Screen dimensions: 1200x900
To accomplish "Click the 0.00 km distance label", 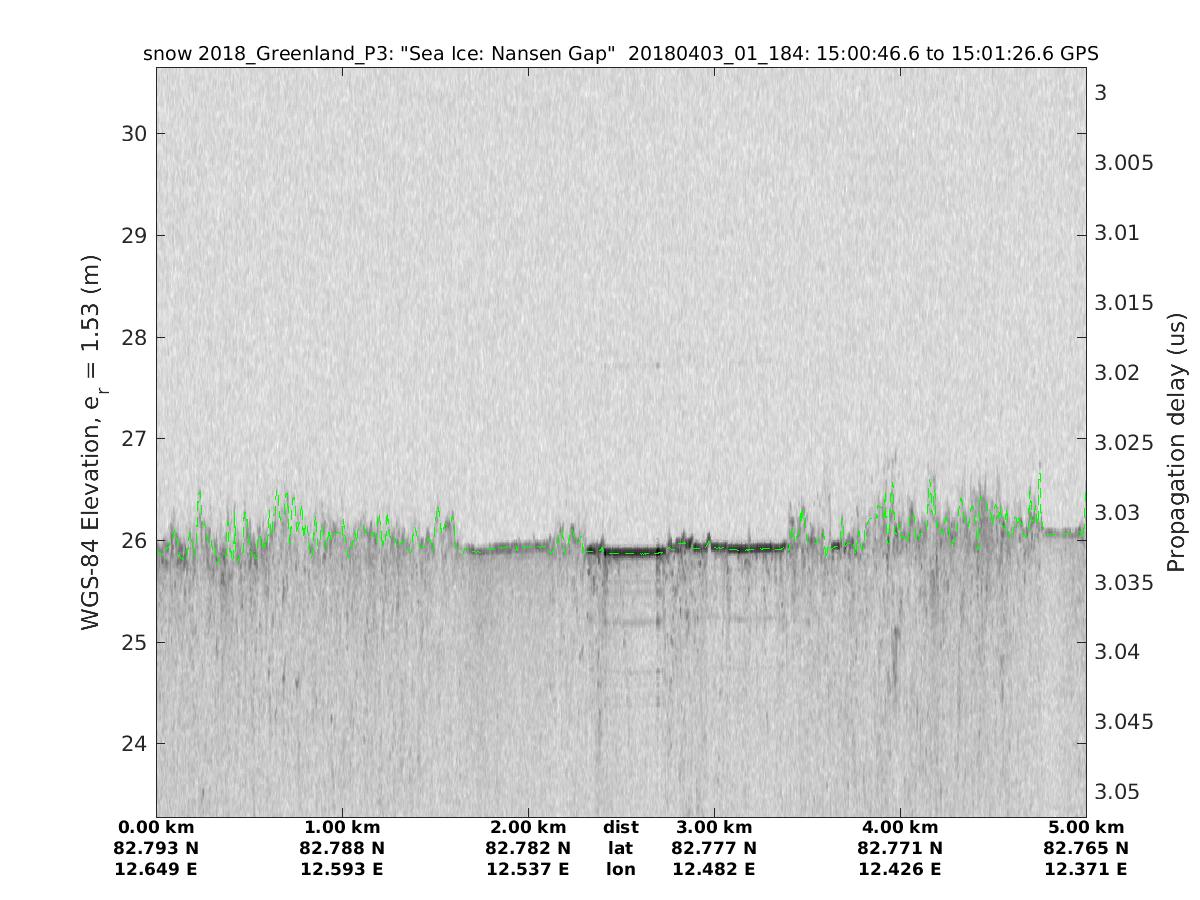I will coord(157,827).
